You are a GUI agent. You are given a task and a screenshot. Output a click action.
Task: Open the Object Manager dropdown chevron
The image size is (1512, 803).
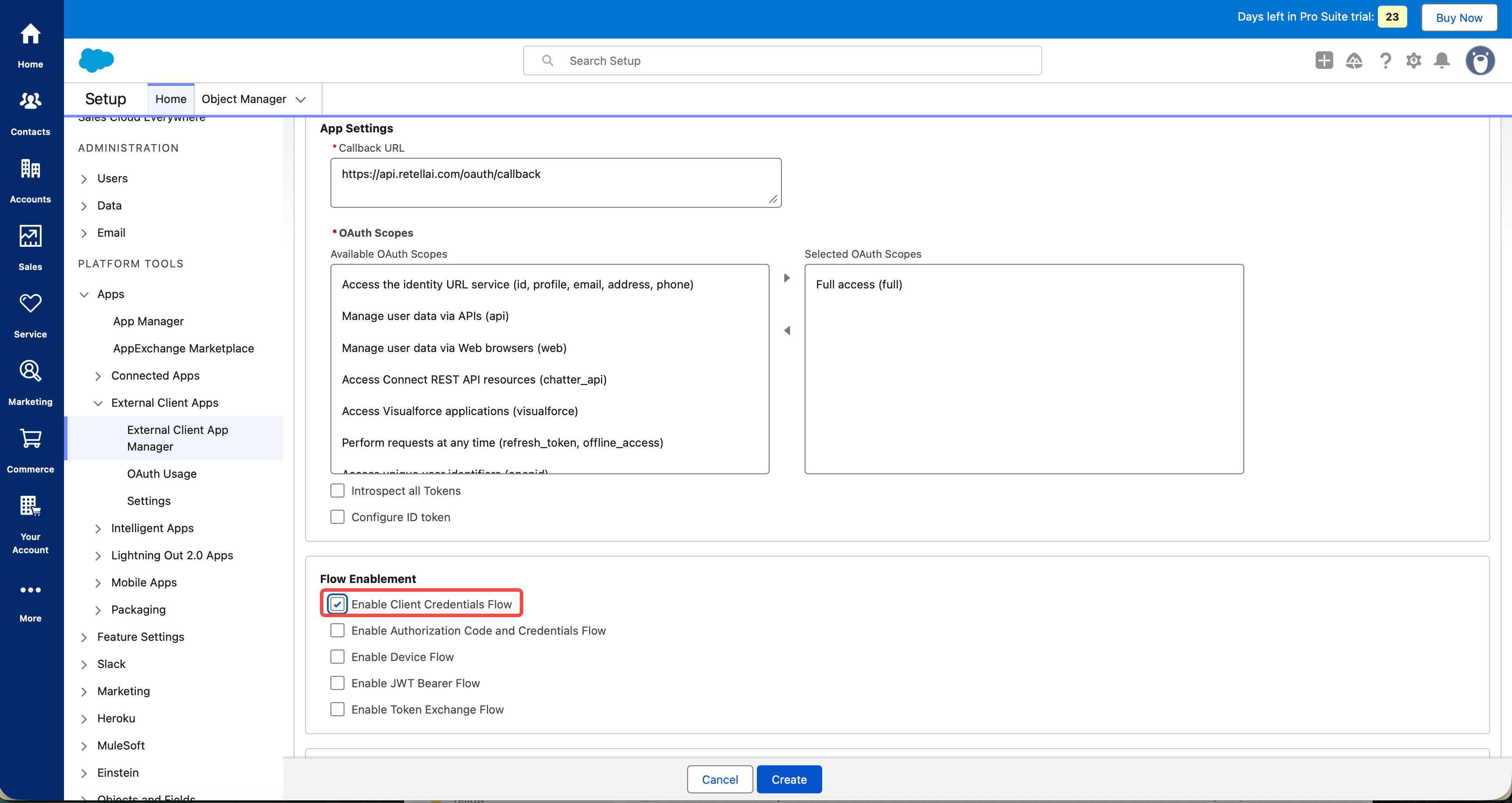pos(301,99)
